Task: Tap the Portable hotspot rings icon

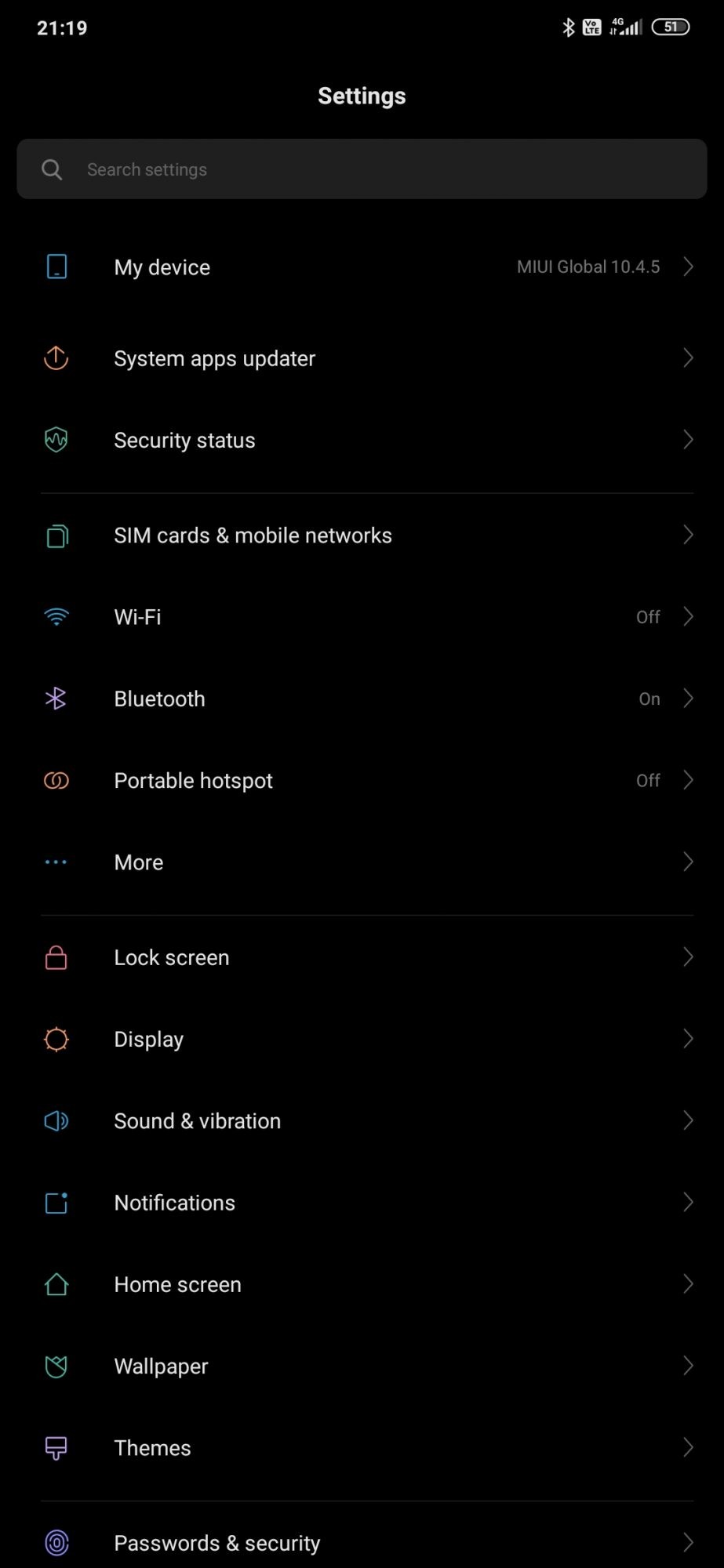Action: pyautogui.click(x=56, y=780)
